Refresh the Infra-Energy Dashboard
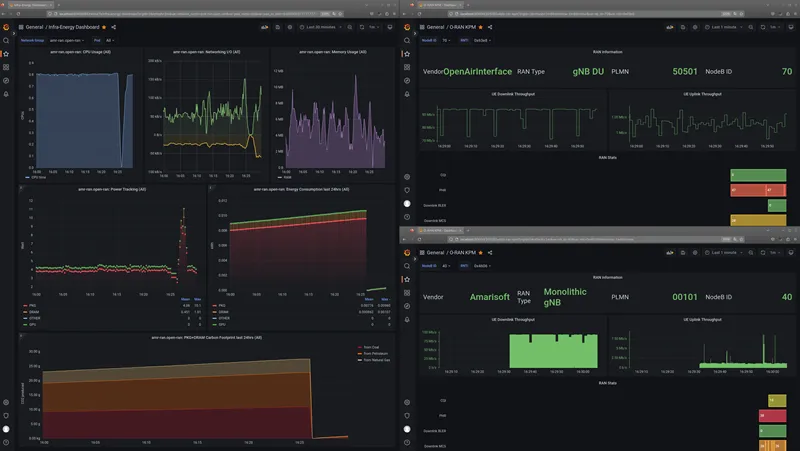The height and width of the screenshot is (451, 800). tap(362, 27)
